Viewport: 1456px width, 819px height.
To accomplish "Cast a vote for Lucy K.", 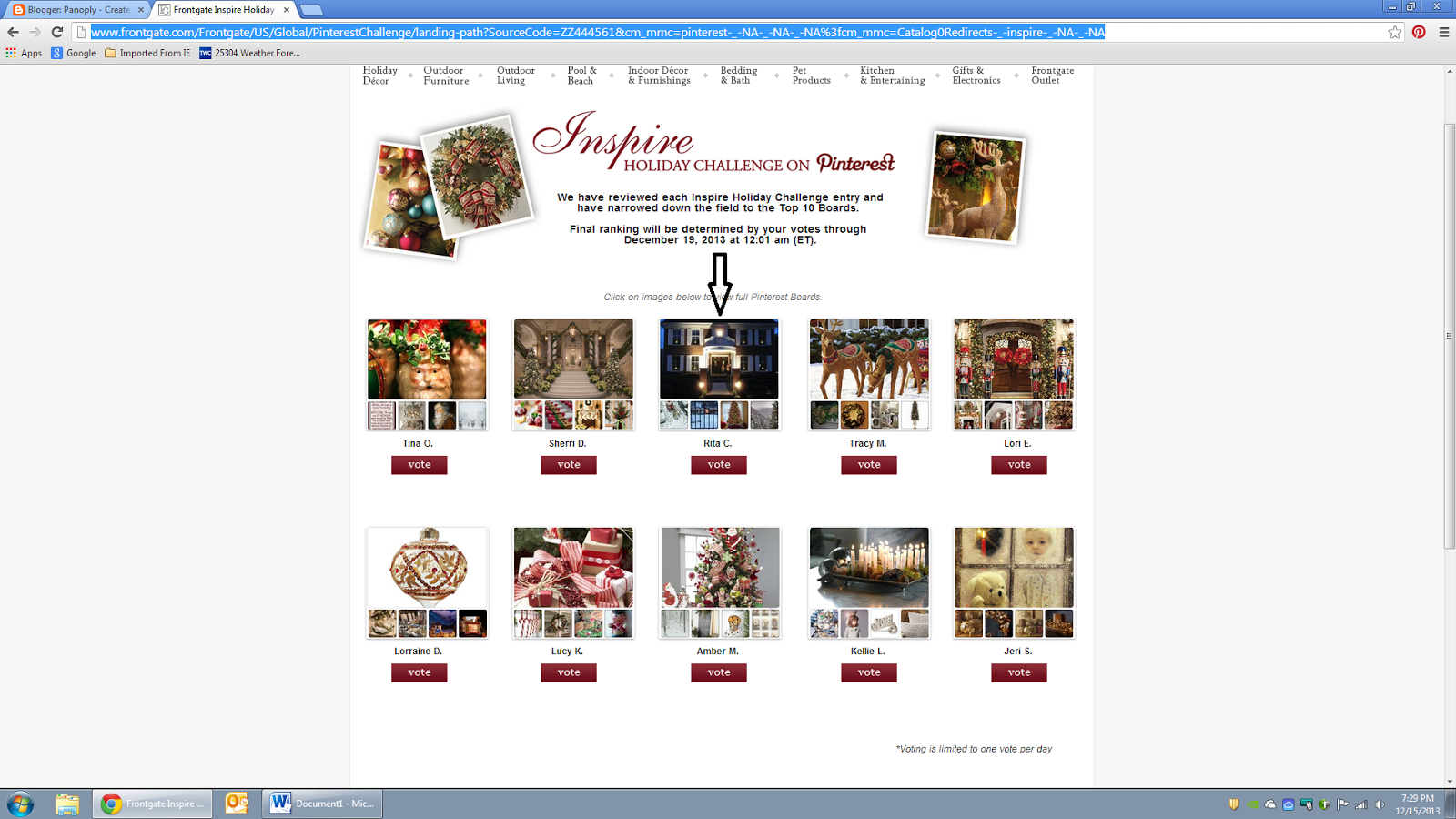I will tap(569, 672).
